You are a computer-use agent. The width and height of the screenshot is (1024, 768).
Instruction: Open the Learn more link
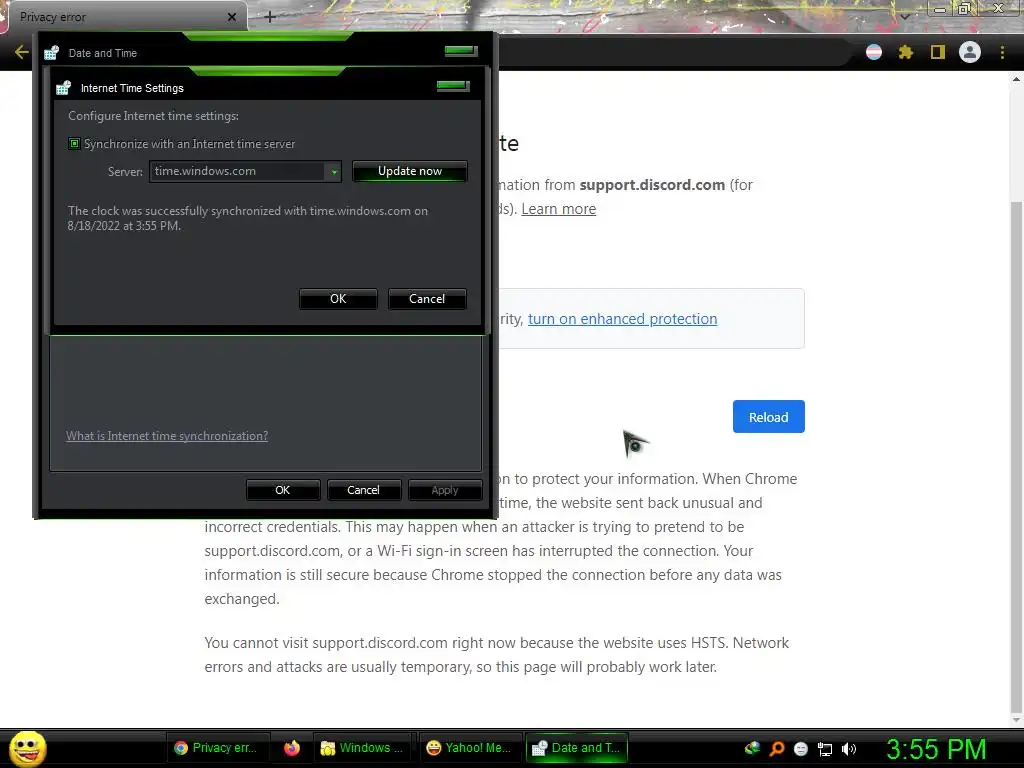pyautogui.click(x=558, y=209)
